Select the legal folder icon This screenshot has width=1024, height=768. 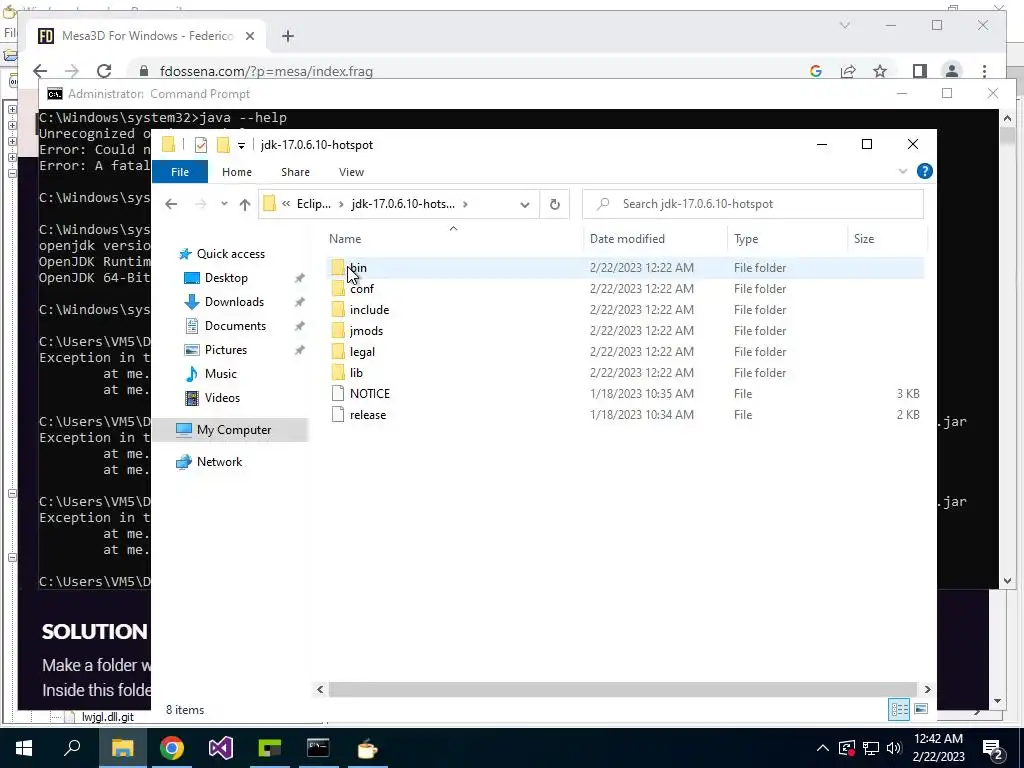point(338,351)
